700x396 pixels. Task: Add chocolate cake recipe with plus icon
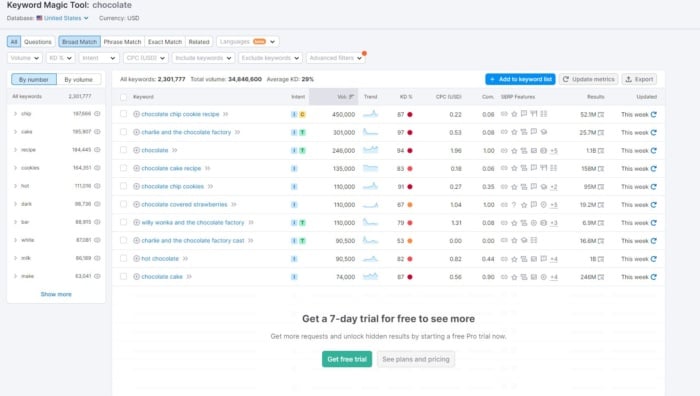tap(137, 168)
